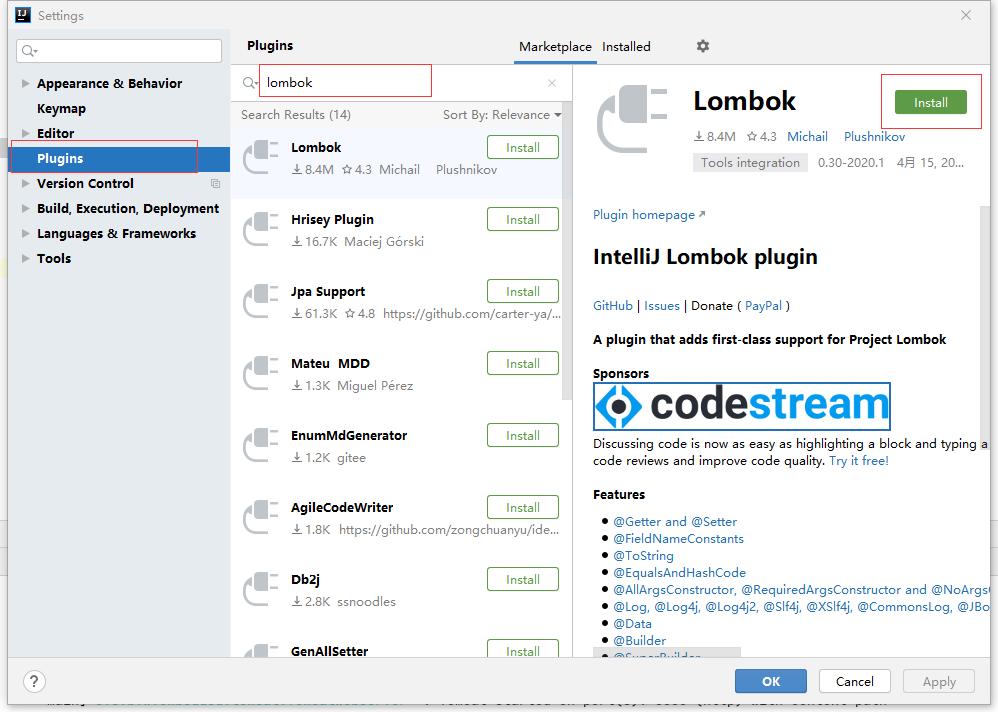Install the GenAllSetter plugin
This screenshot has height=712, width=998.
[523, 648]
